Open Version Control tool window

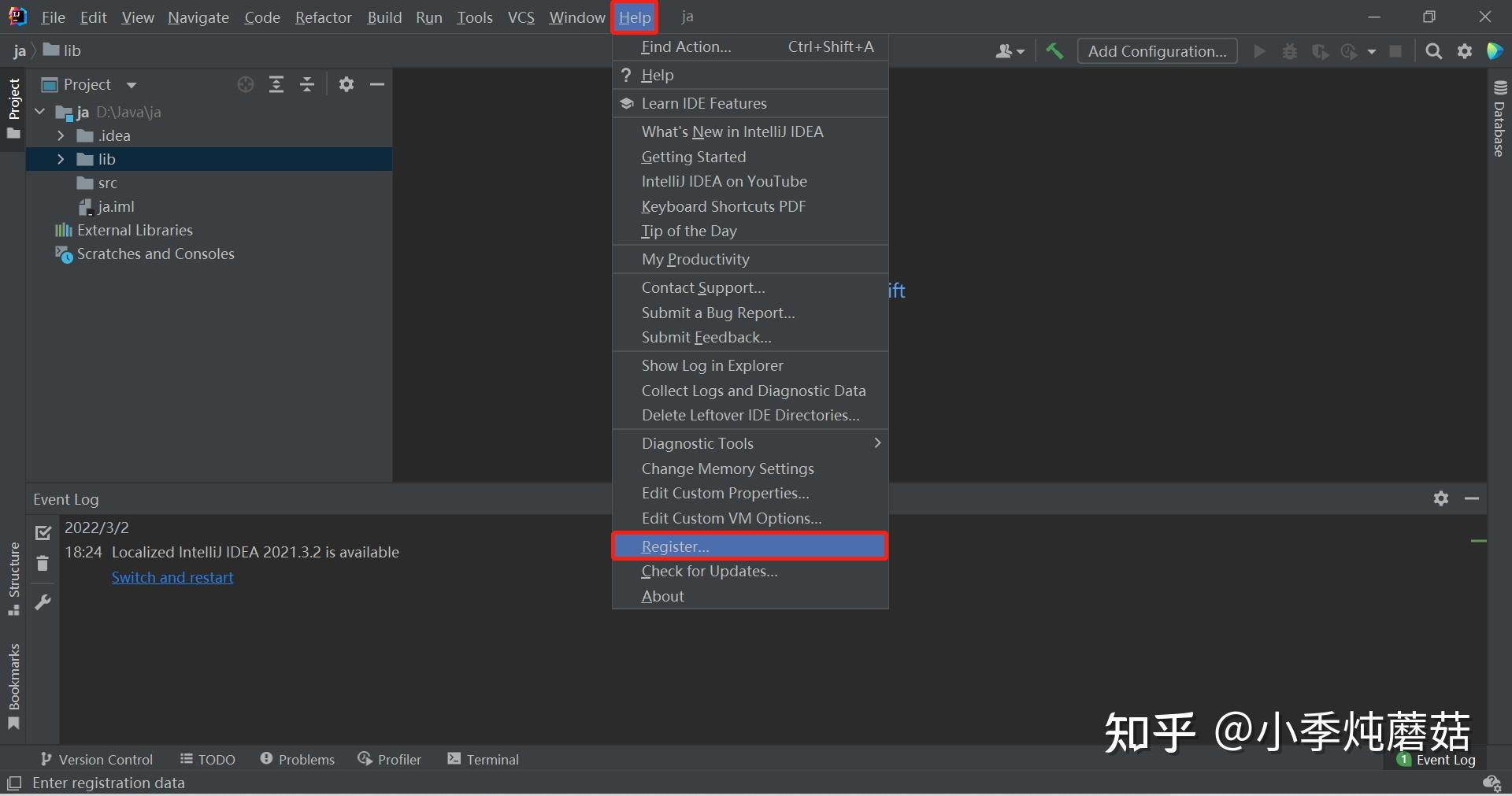click(x=96, y=759)
